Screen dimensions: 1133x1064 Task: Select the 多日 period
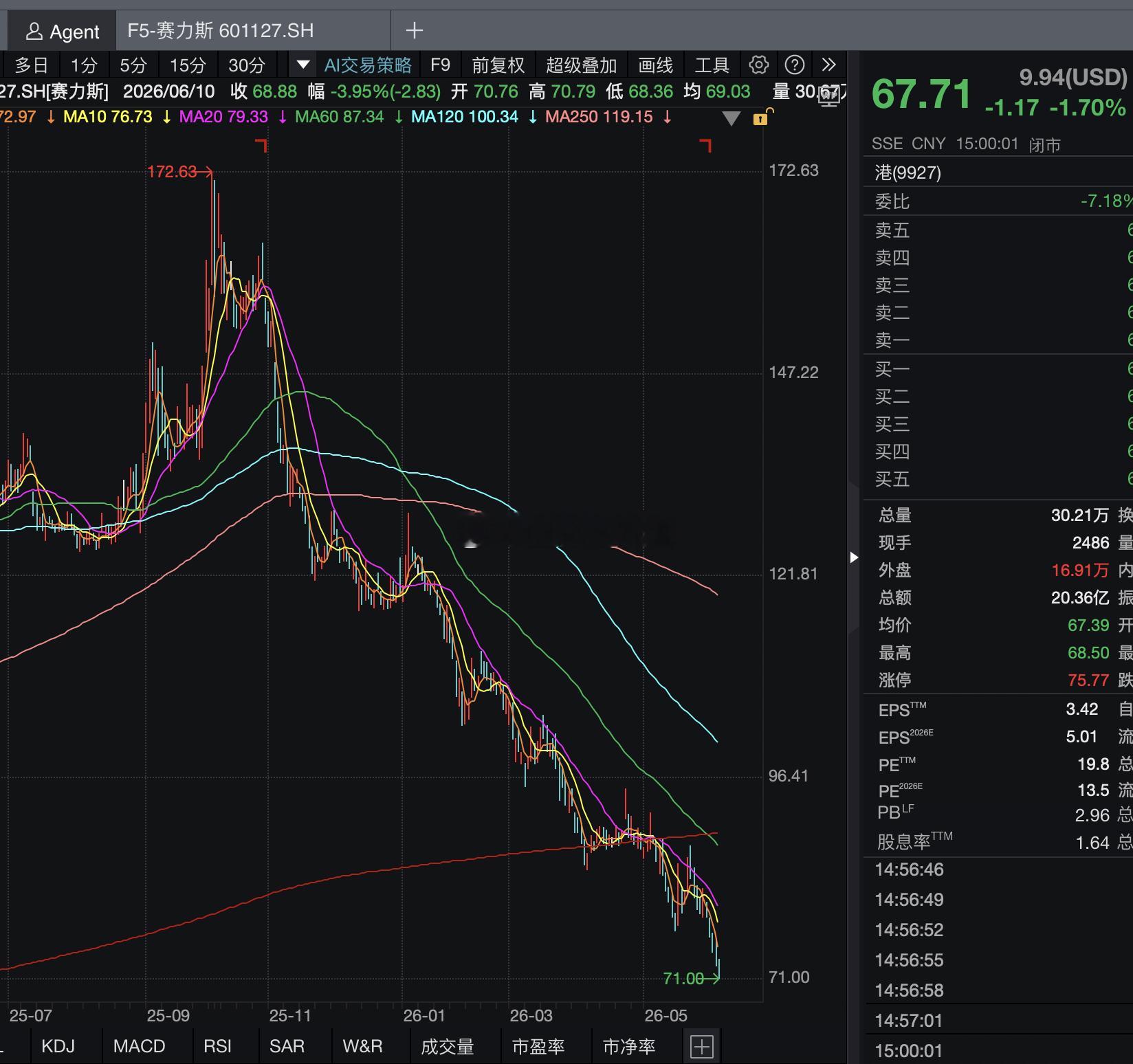pyautogui.click(x=31, y=65)
